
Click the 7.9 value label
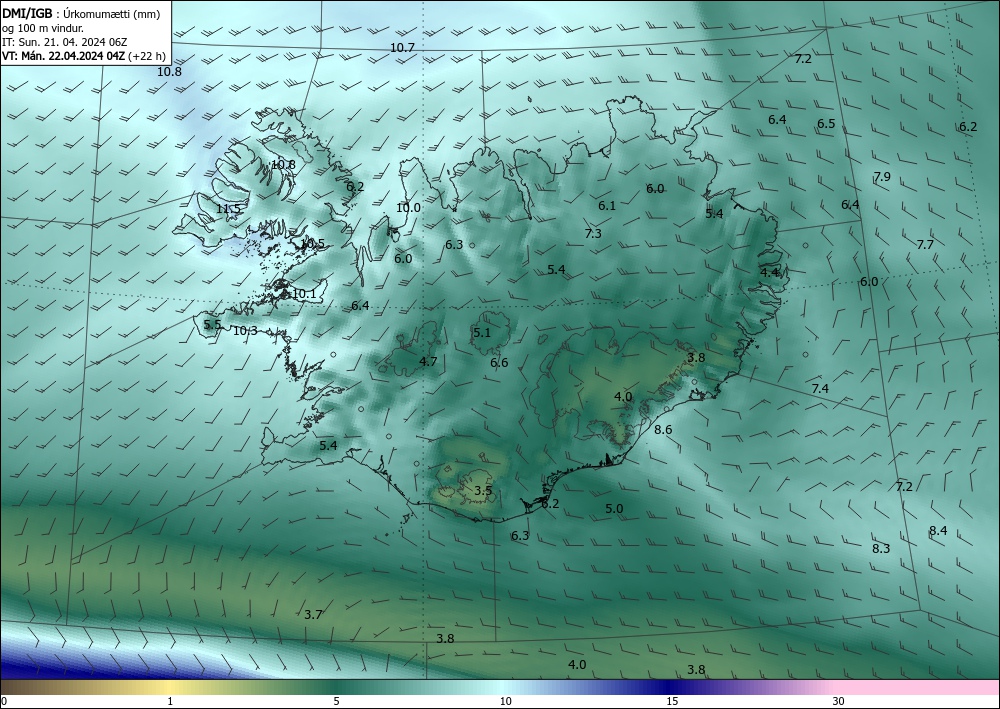coord(882,177)
